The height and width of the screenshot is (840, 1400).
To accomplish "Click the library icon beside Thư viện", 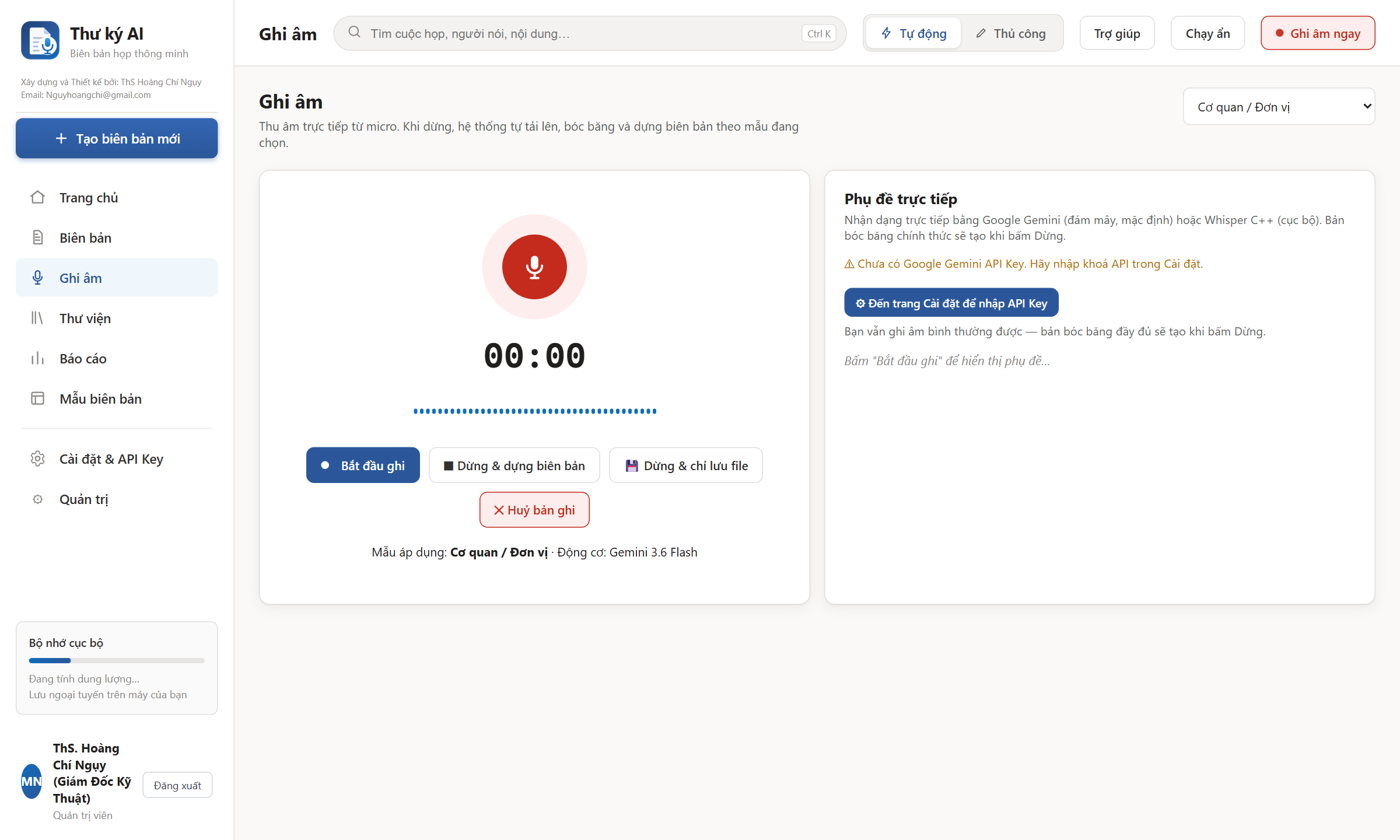I will click(37, 318).
